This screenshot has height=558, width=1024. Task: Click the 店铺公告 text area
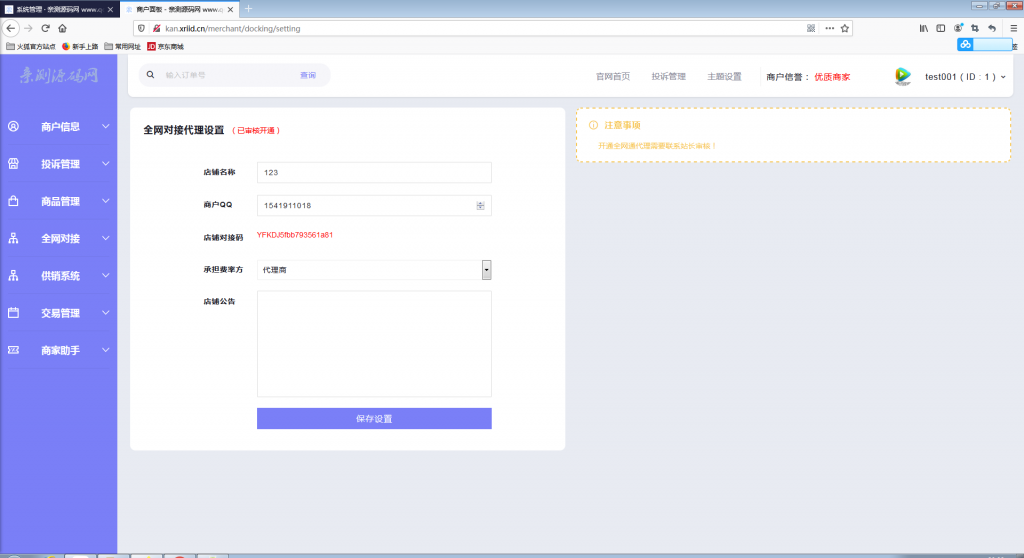374,344
